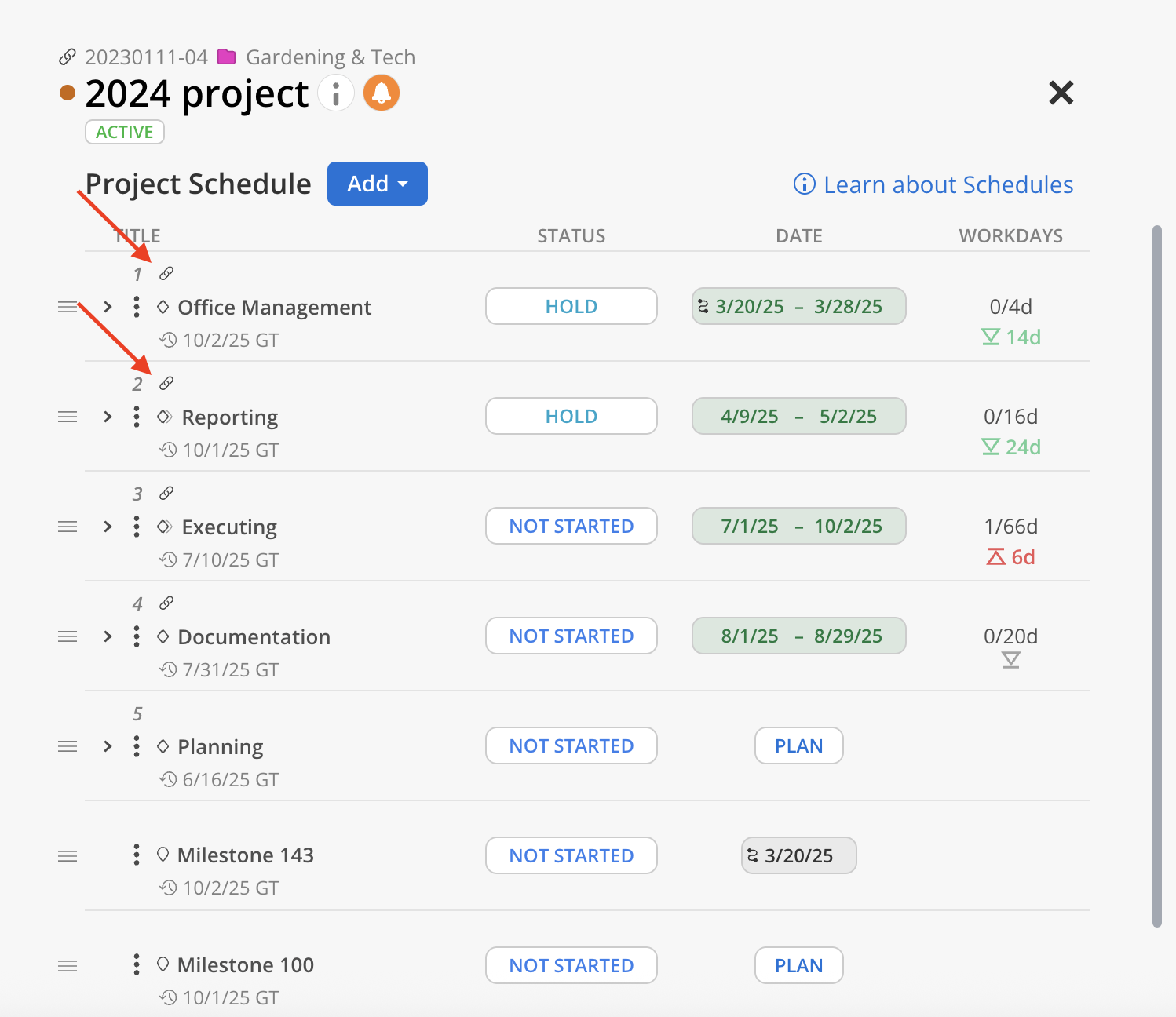Click the PLAN button for Planning
1176x1017 pixels.
pyautogui.click(x=798, y=745)
